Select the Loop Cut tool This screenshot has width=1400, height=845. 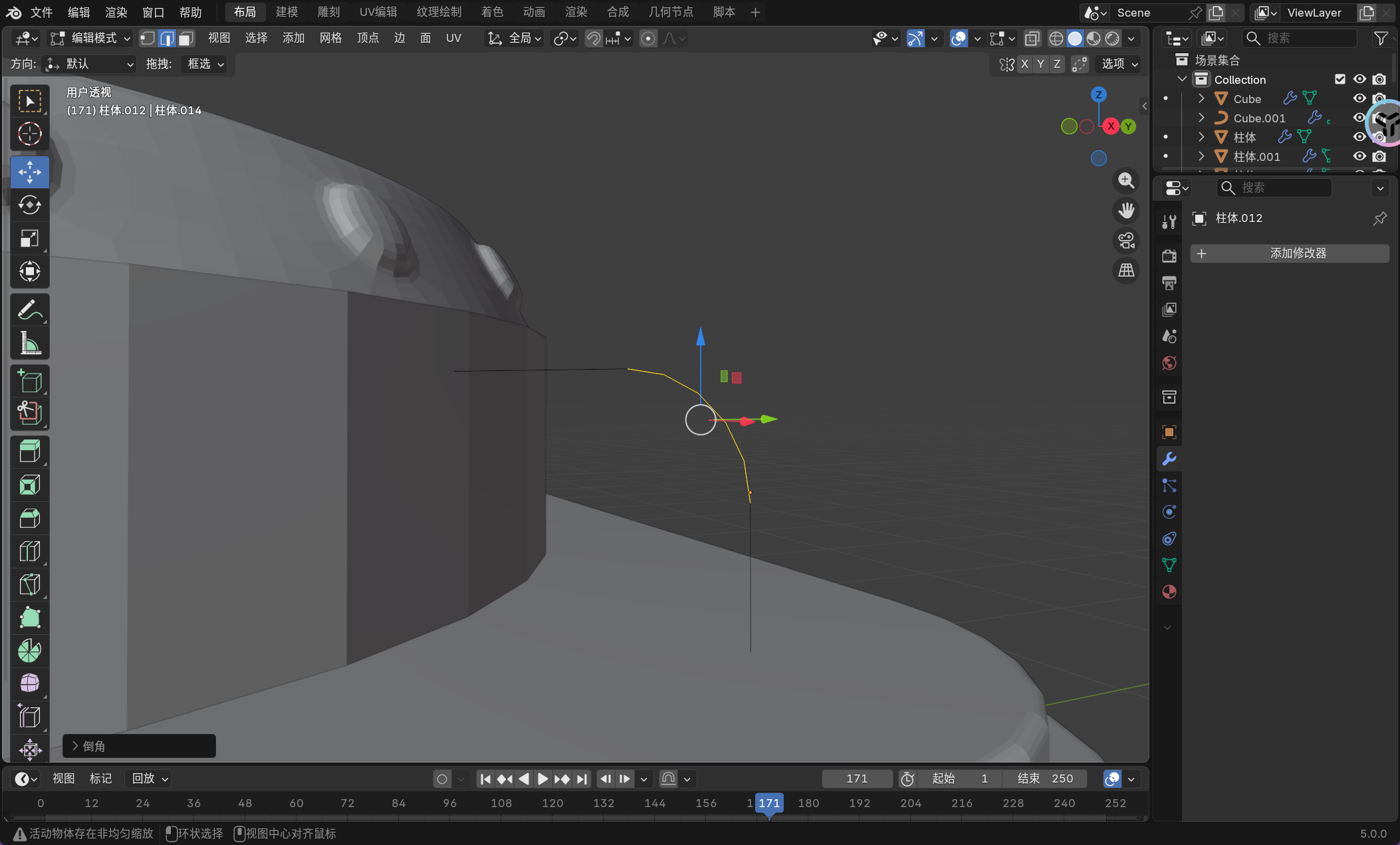coord(29,551)
